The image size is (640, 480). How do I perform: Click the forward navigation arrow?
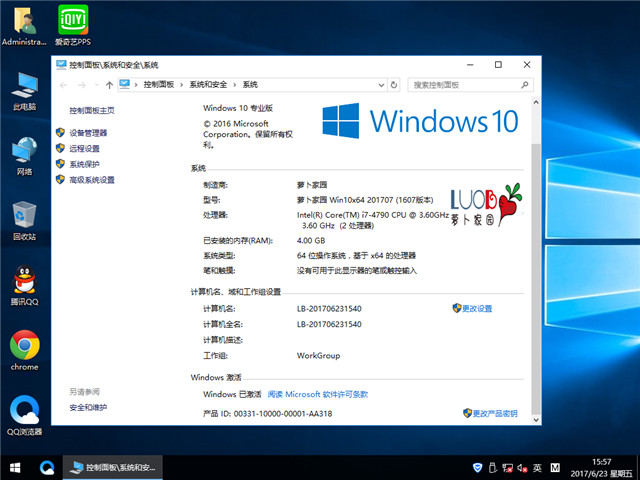82,85
